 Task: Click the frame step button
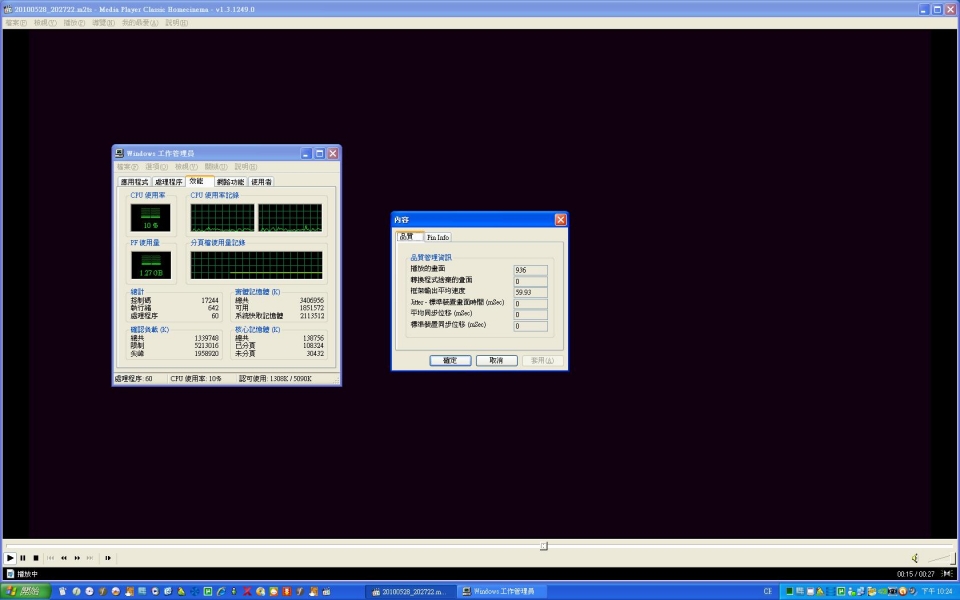pyautogui.click(x=108, y=558)
